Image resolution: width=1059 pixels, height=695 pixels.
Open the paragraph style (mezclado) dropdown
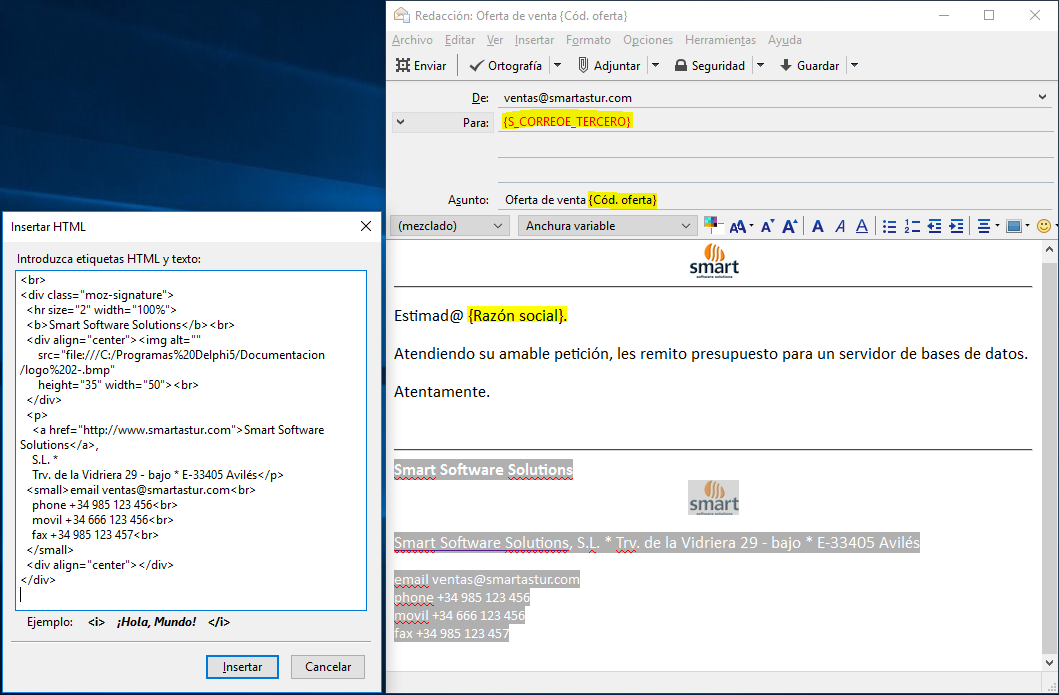(450, 226)
